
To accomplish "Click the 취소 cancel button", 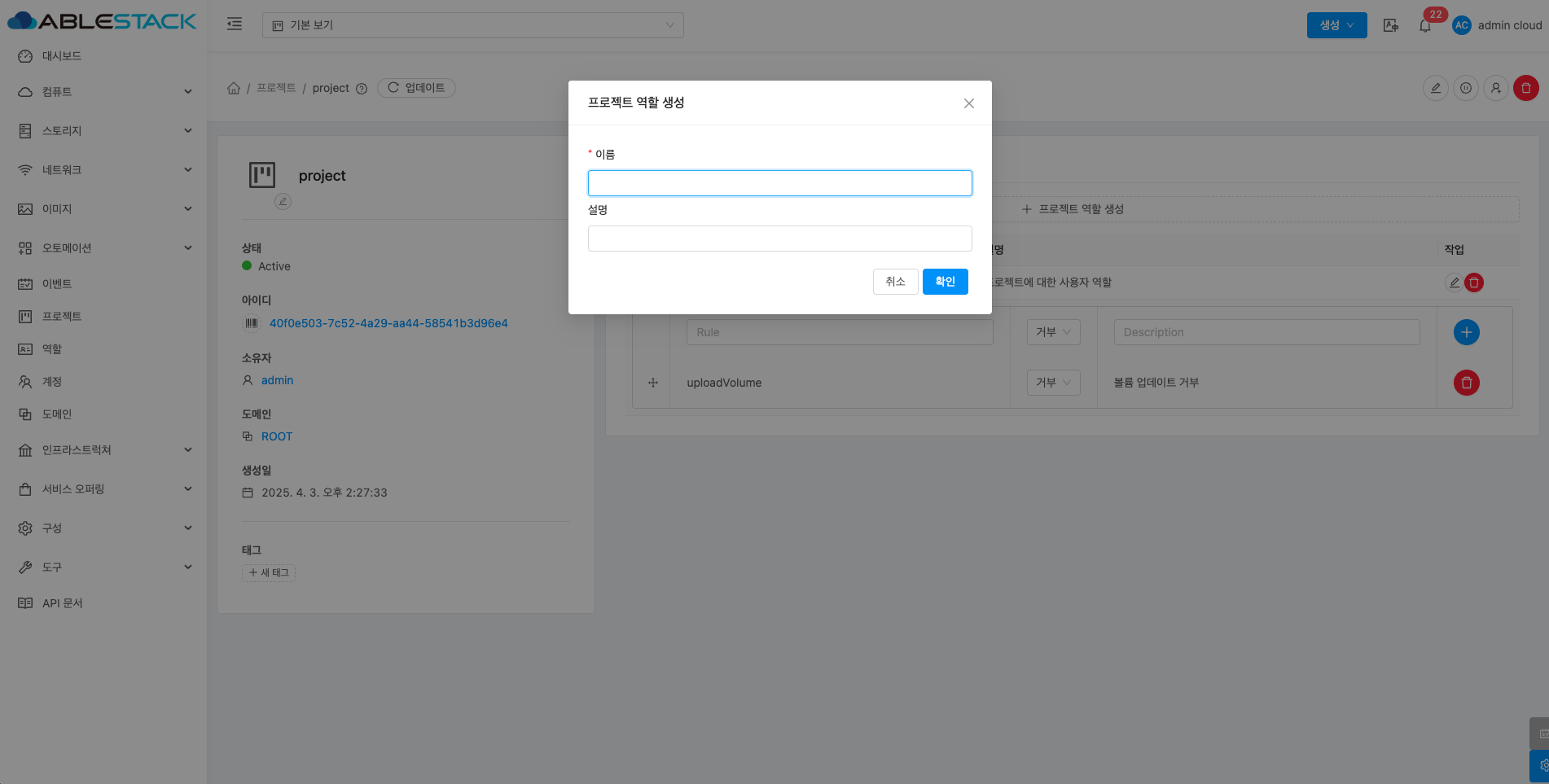I will click(895, 282).
